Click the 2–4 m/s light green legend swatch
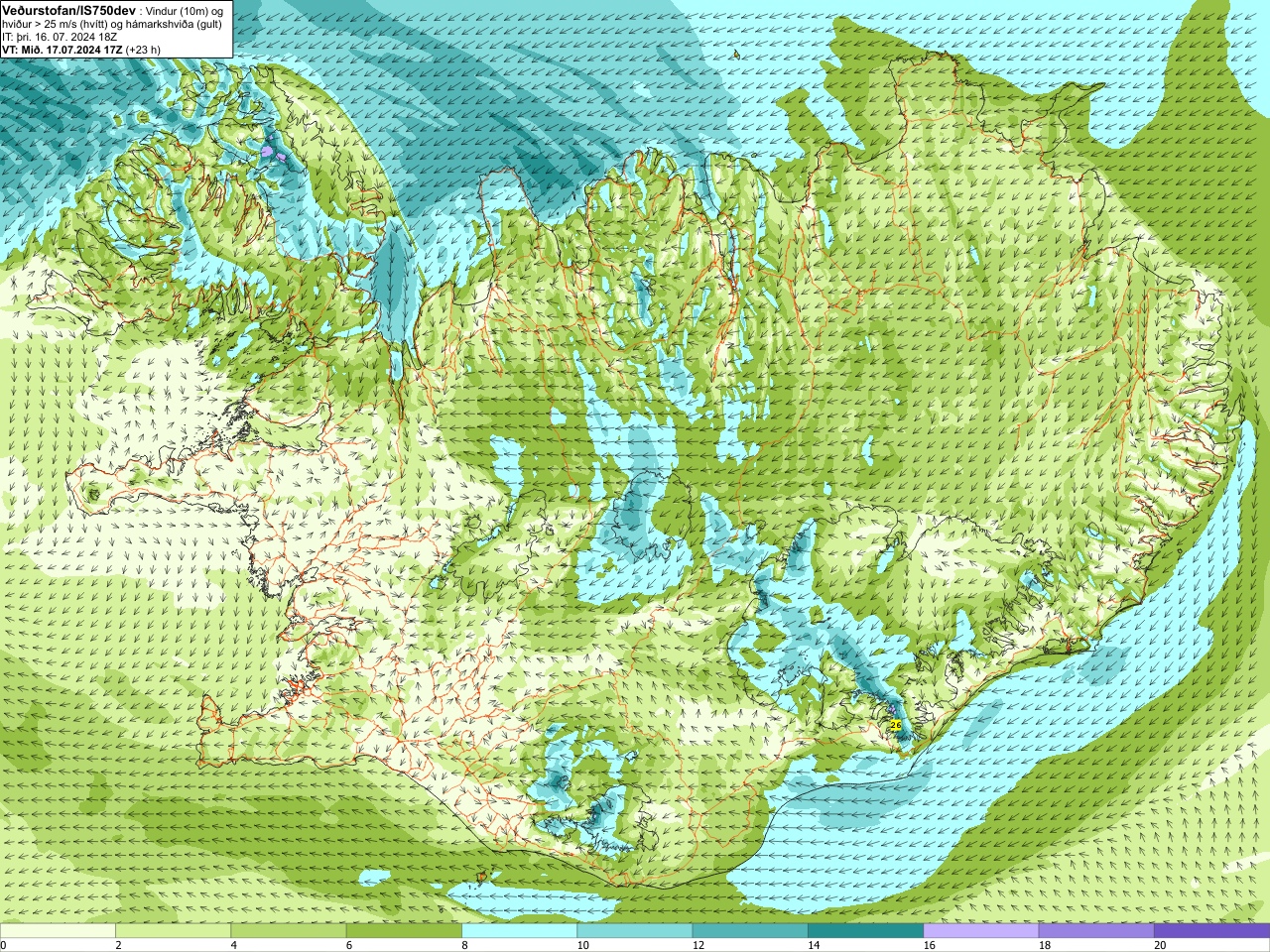Image resolution: width=1270 pixels, height=952 pixels. [x=173, y=931]
